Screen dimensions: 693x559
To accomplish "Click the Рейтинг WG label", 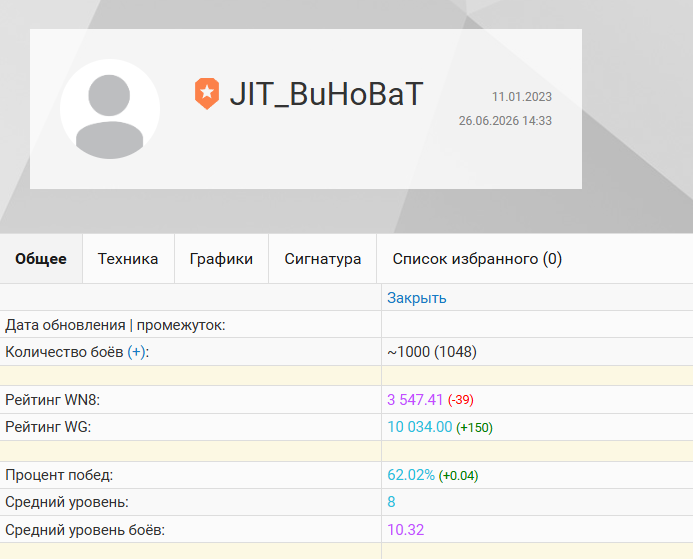I will (48, 427).
